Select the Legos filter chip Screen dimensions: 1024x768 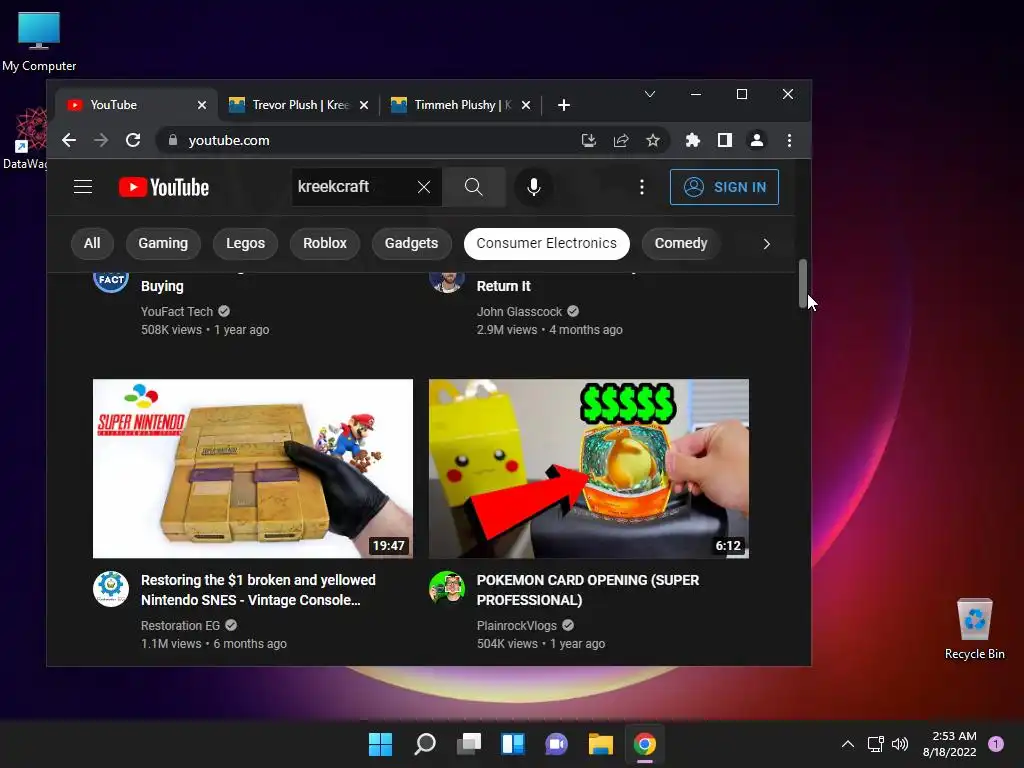(246, 244)
